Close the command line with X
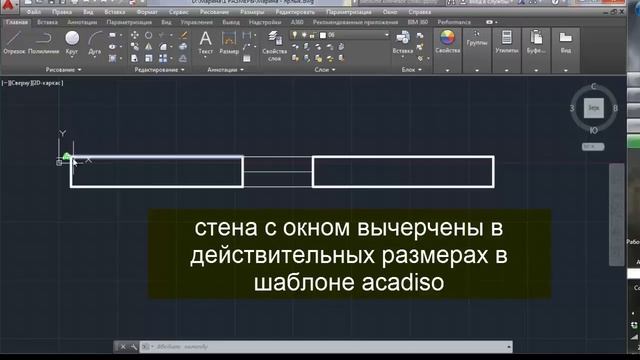The width and height of the screenshot is (640, 360). click(x=123, y=347)
